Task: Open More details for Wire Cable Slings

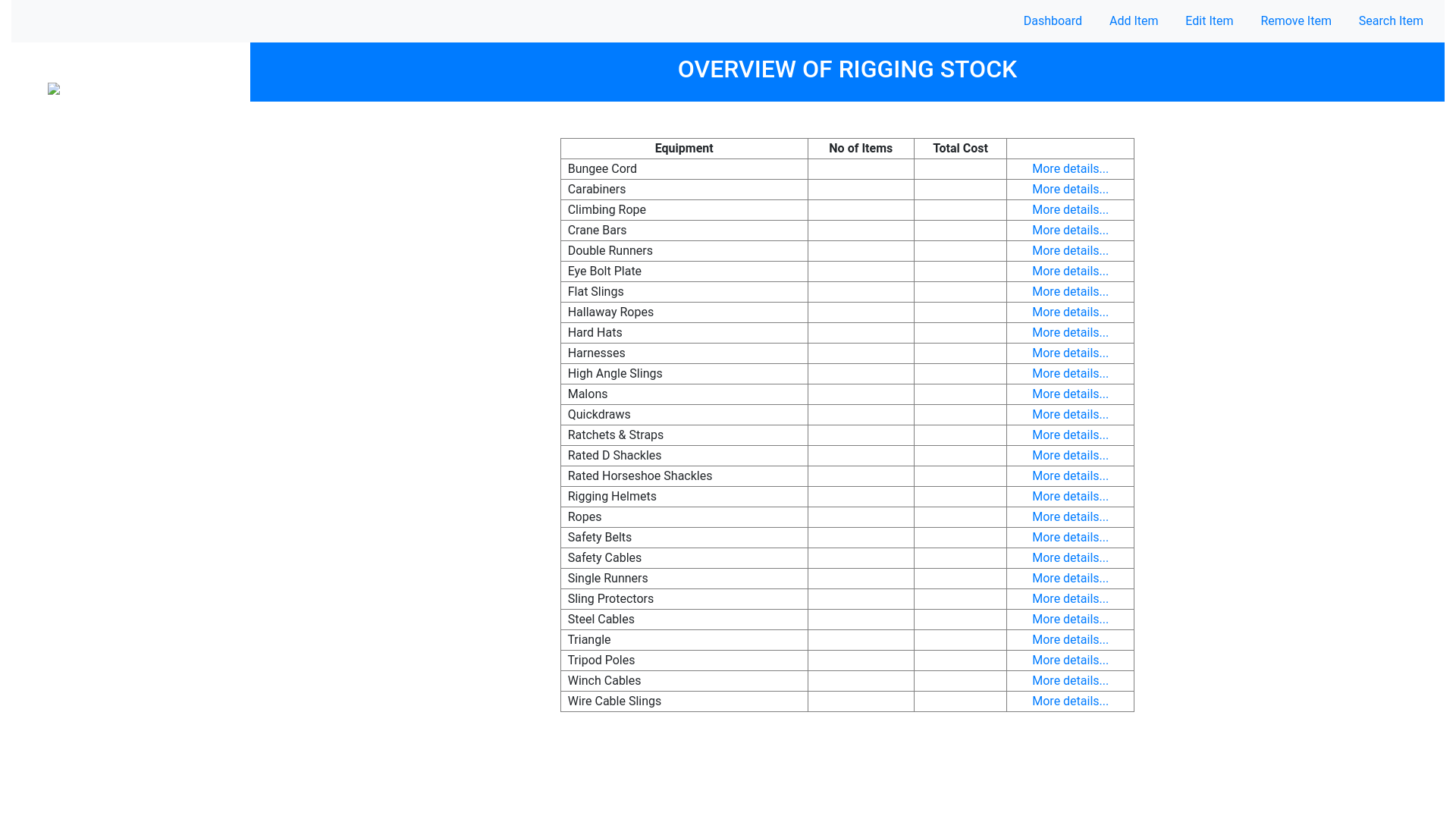Action: [x=1070, y=701]
